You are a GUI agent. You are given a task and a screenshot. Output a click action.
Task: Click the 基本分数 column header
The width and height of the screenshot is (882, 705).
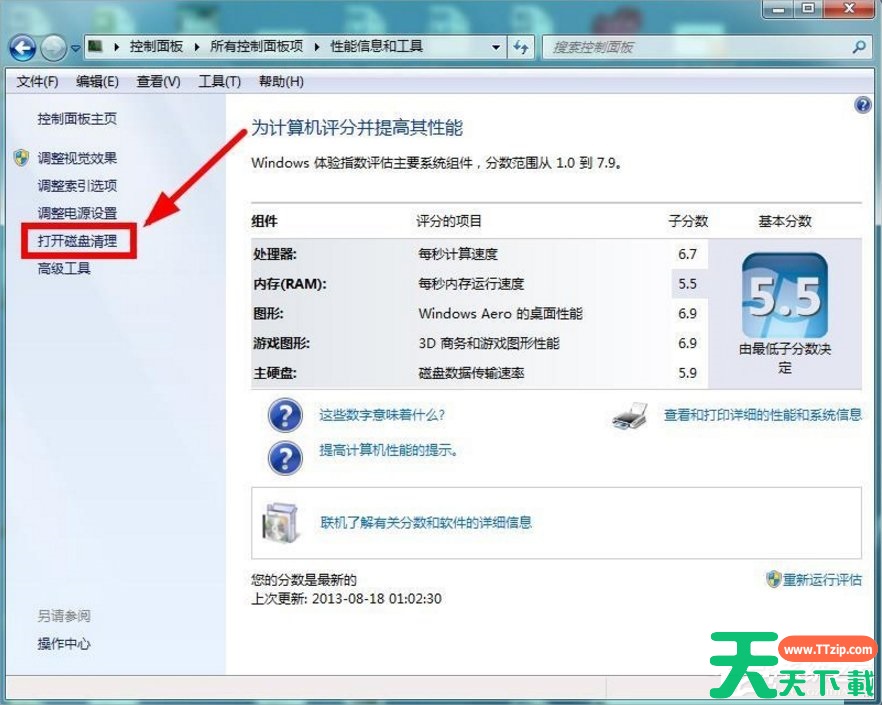click(785, 221)
